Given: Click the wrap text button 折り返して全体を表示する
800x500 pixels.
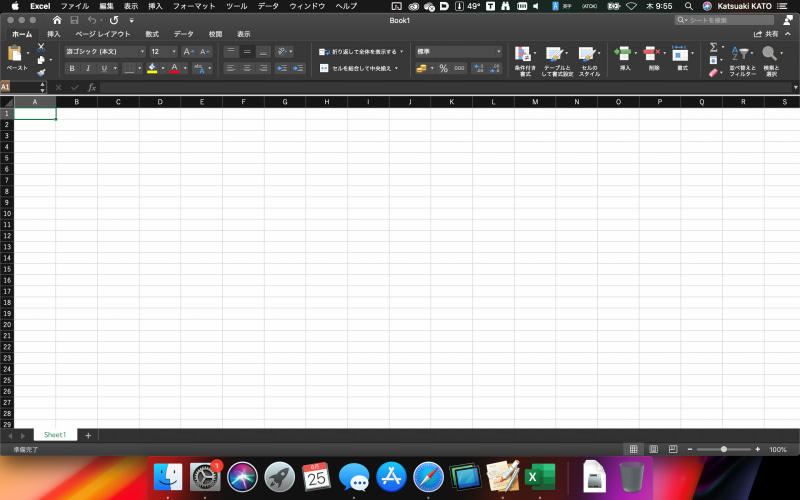Looking at the screenshot, I should tap(360, 52).
